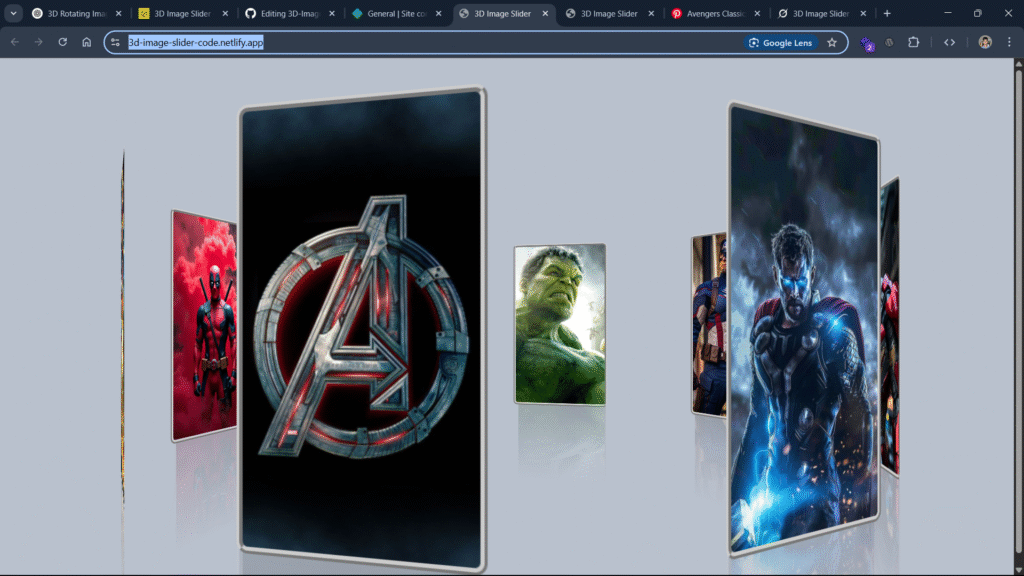Select the Iron Man card behind Thor
This screenshot has width=1024, height=576.
point(890,327)
